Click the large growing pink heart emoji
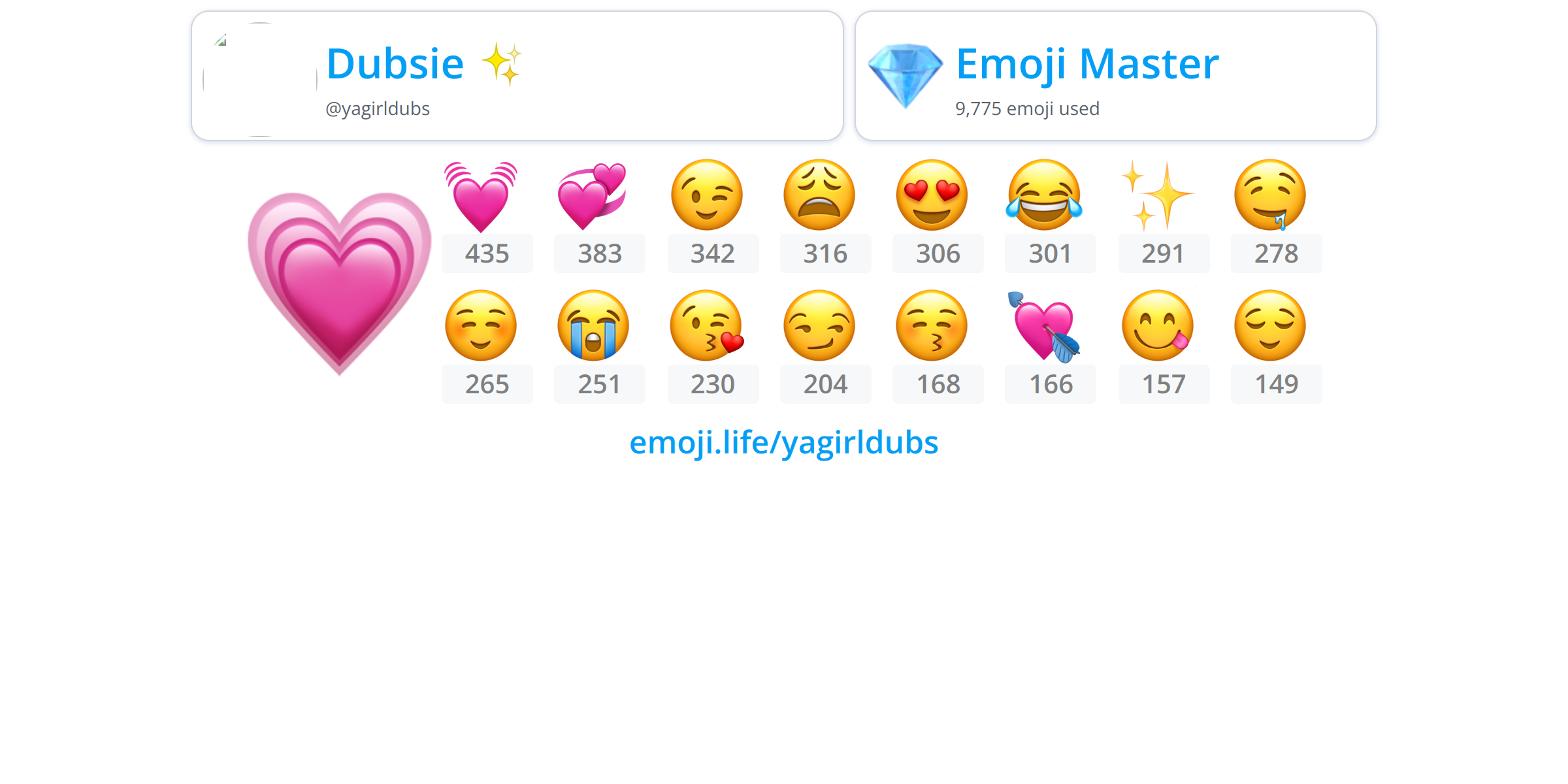Screen dimensions: 1568x784 click(339, 284)
